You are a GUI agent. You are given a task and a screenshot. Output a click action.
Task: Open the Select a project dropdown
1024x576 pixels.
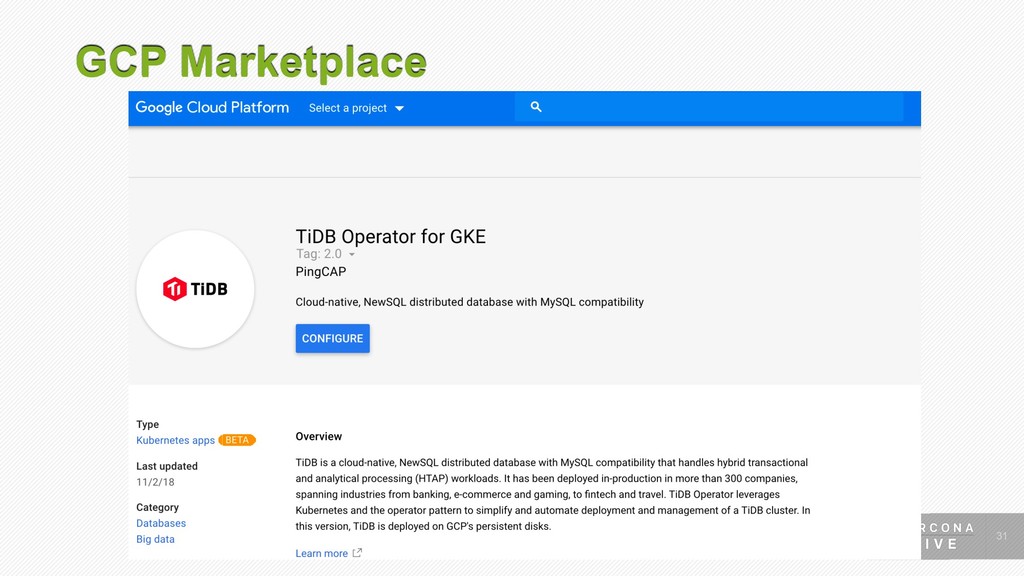point(356,108)
